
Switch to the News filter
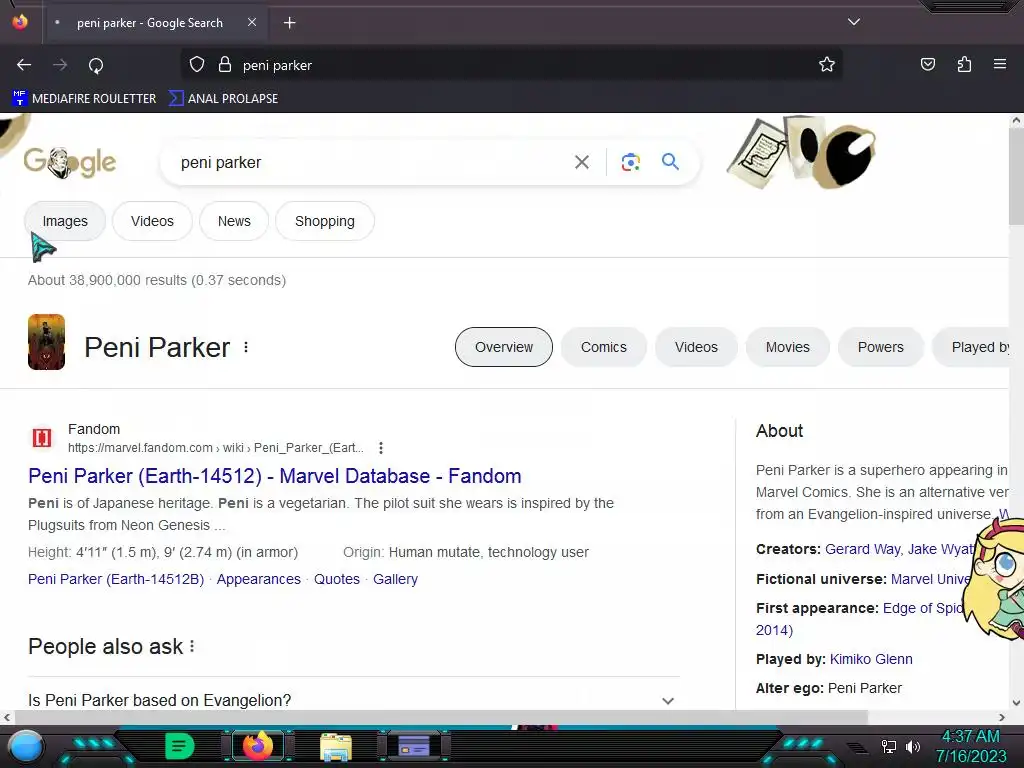coord(234,221)
